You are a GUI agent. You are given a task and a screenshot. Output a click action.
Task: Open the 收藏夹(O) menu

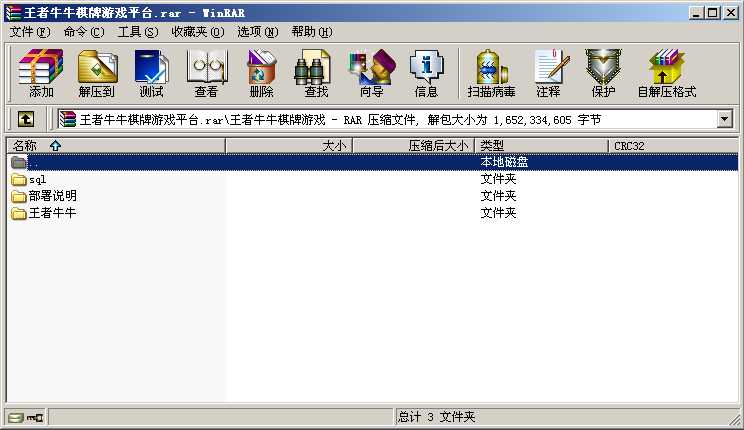click(198, 32)
